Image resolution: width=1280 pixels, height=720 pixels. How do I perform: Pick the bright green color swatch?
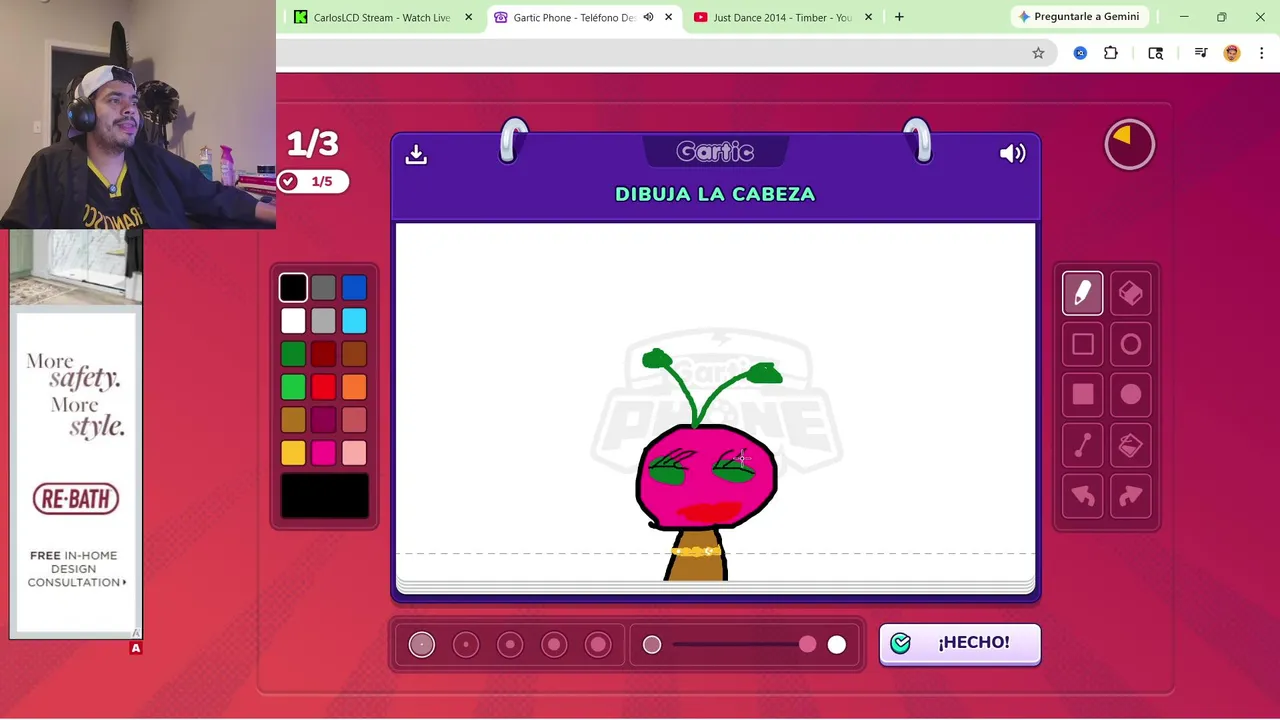click(x=293, y=387)
